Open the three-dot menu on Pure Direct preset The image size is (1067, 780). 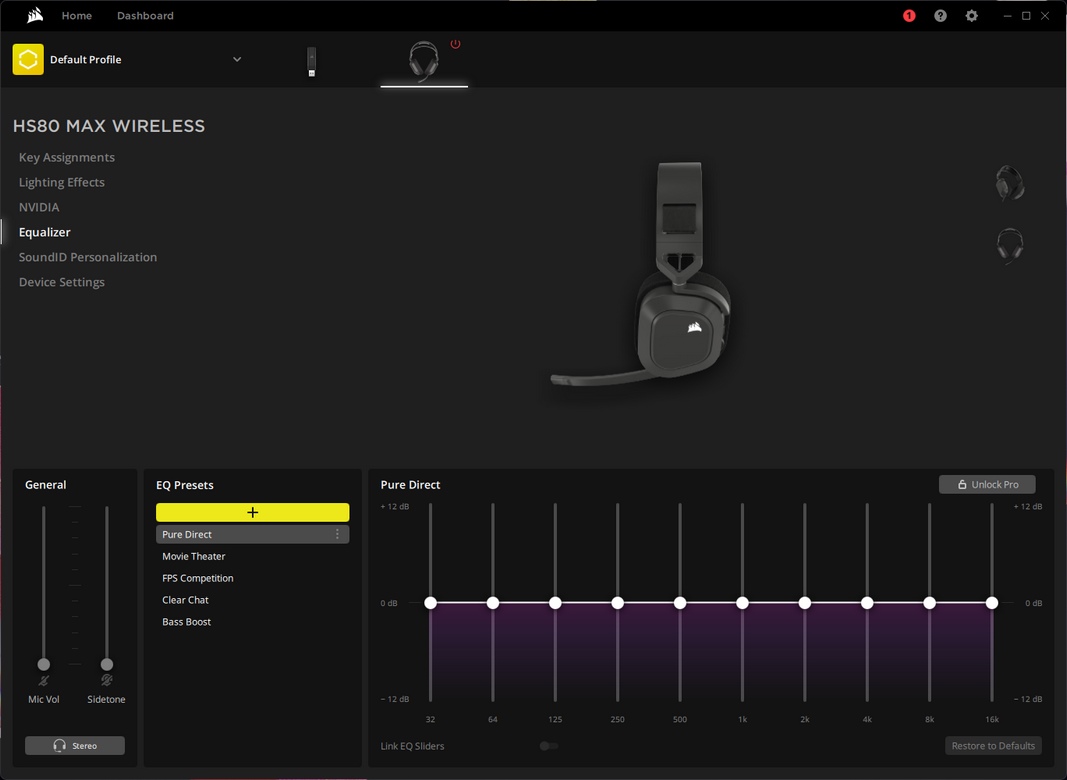pyautogui.click(x=337, y=534)
